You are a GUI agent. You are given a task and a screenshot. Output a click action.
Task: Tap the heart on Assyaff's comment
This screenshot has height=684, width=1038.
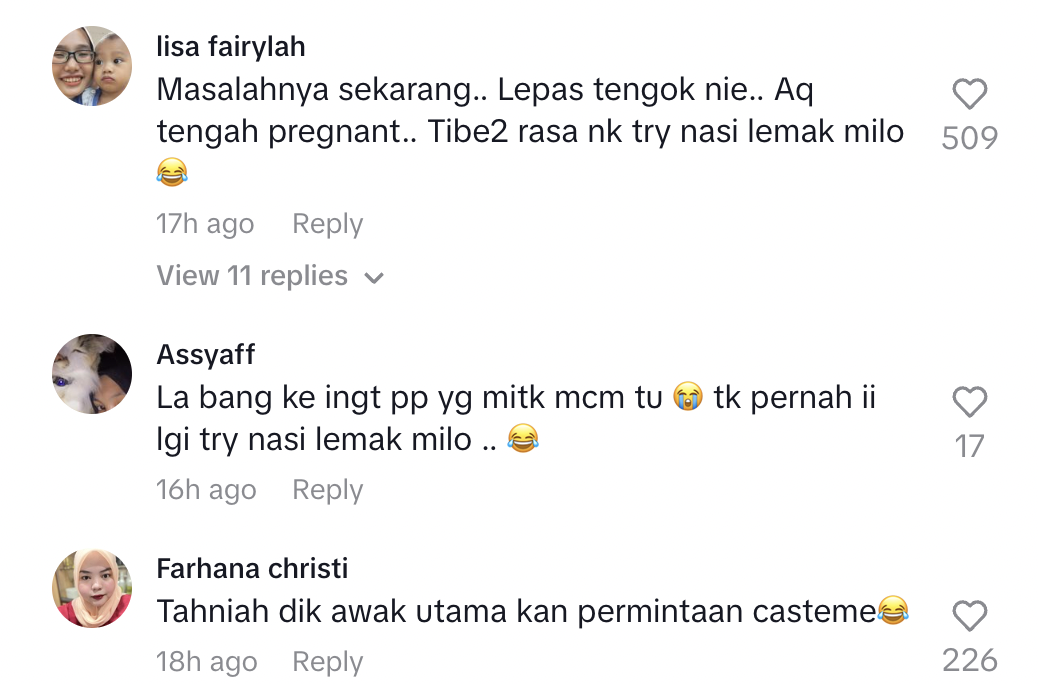click(x=969, y=403)
